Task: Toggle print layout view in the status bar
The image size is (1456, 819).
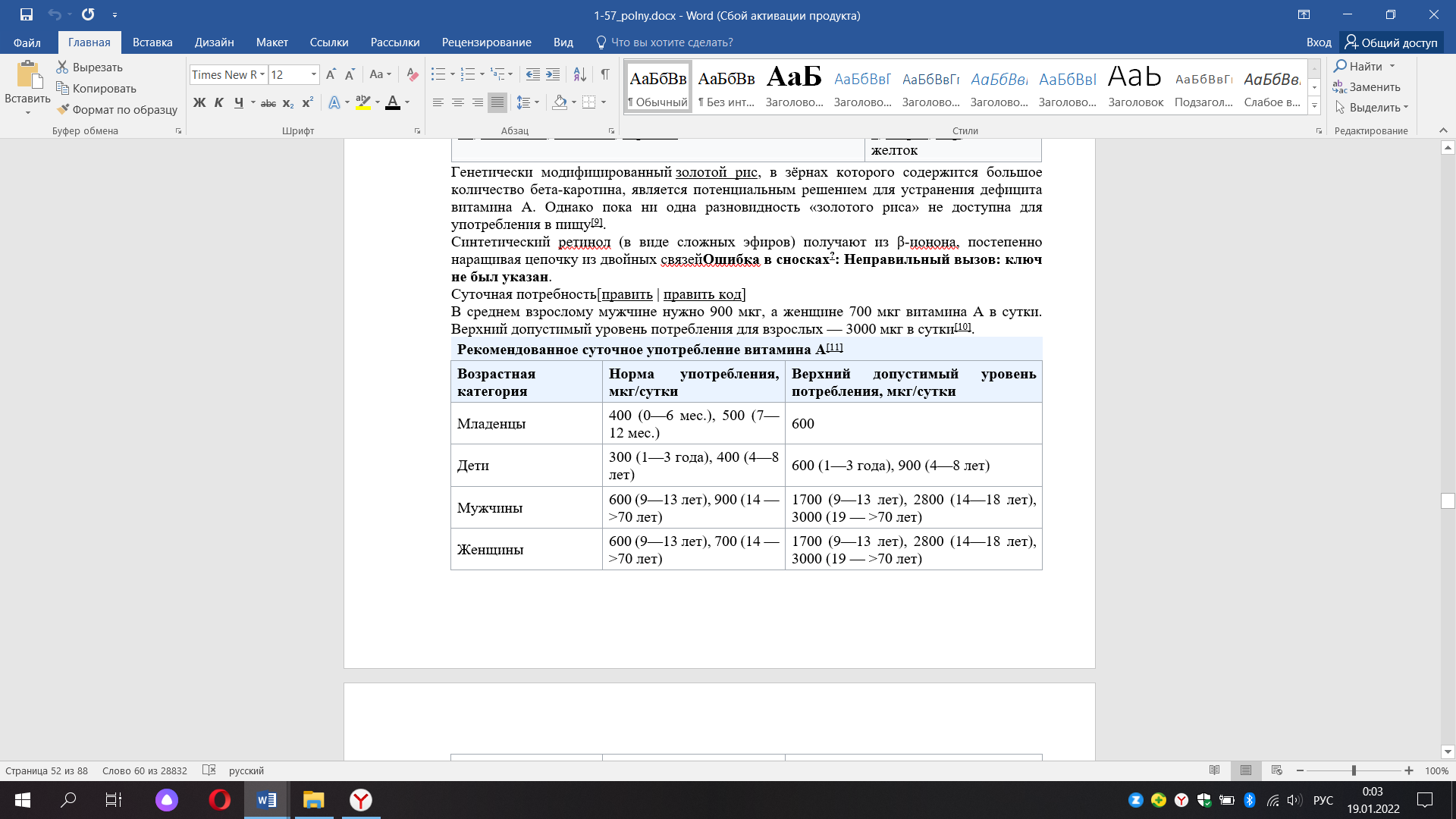Action: point(1246,770)
